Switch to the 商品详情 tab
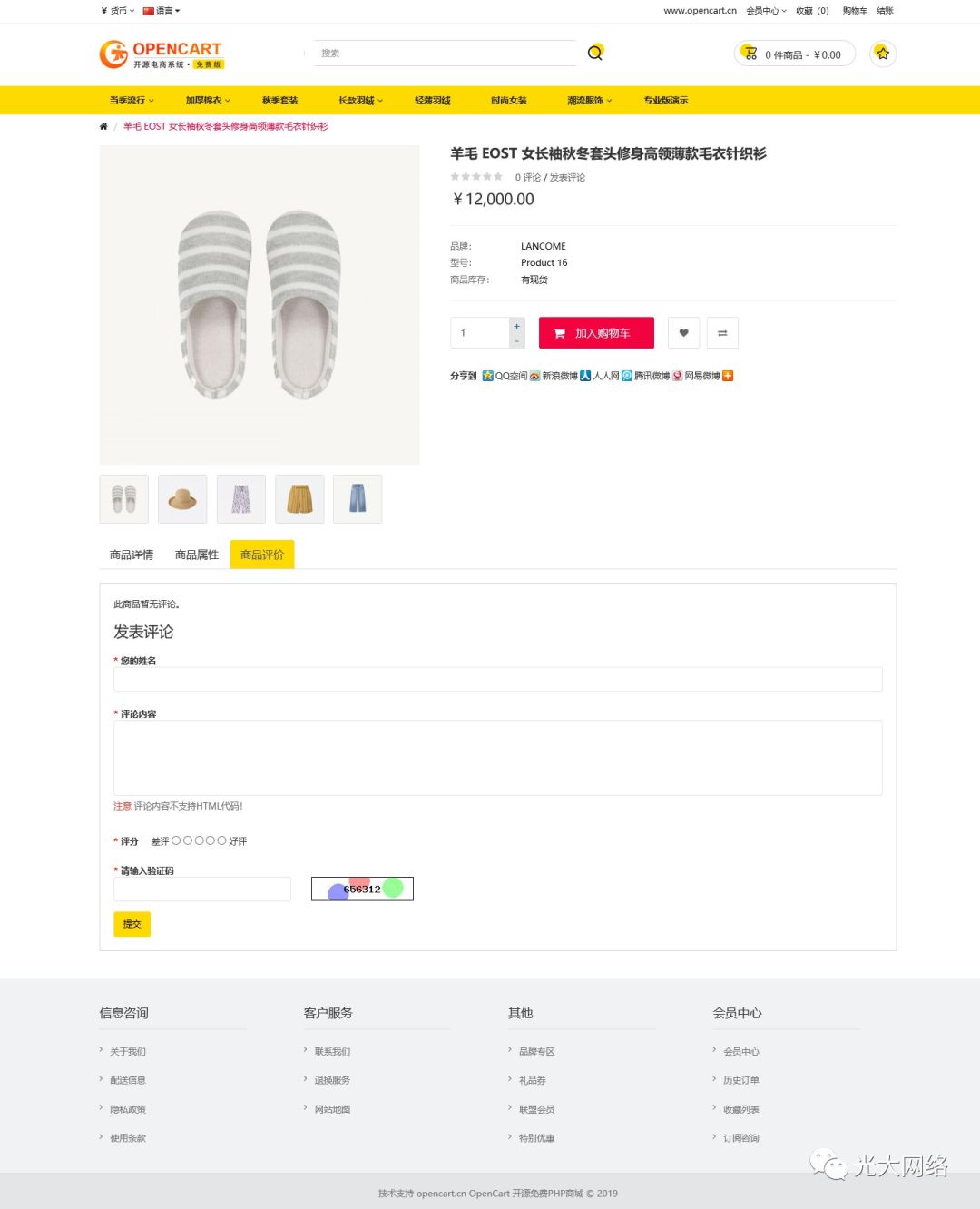 132,555
